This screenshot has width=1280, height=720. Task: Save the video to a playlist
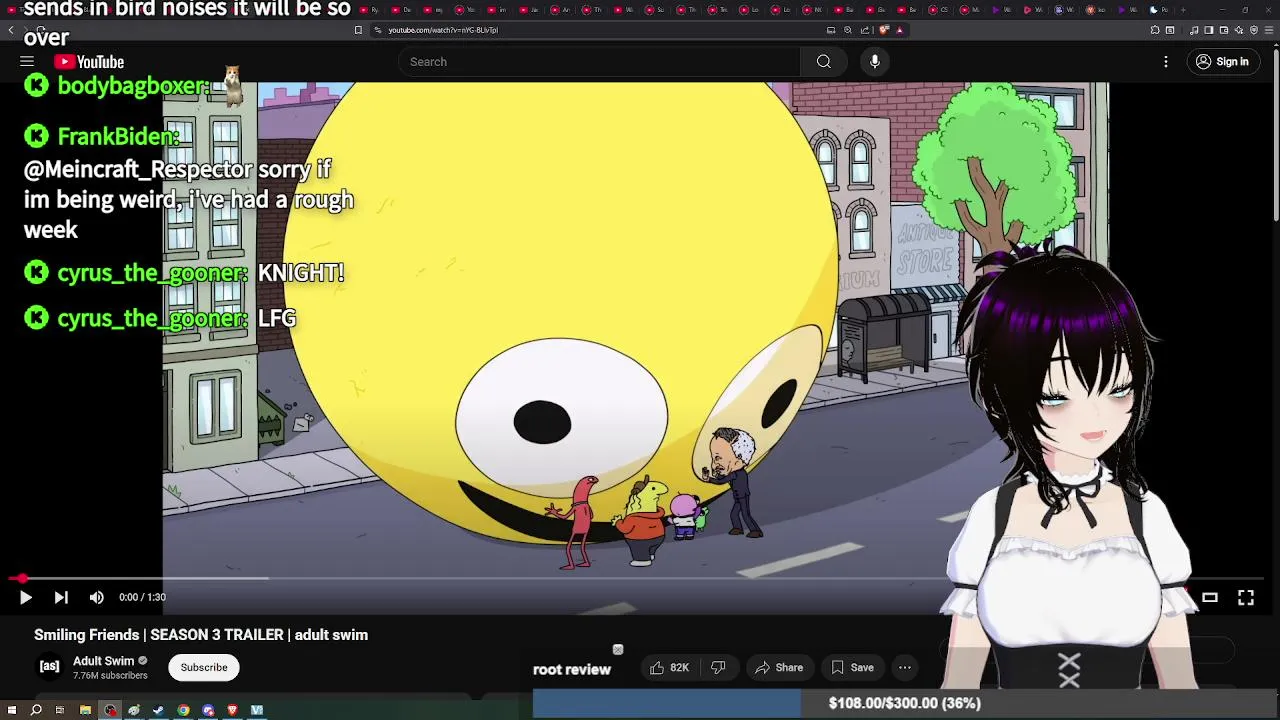coord(852,667)
